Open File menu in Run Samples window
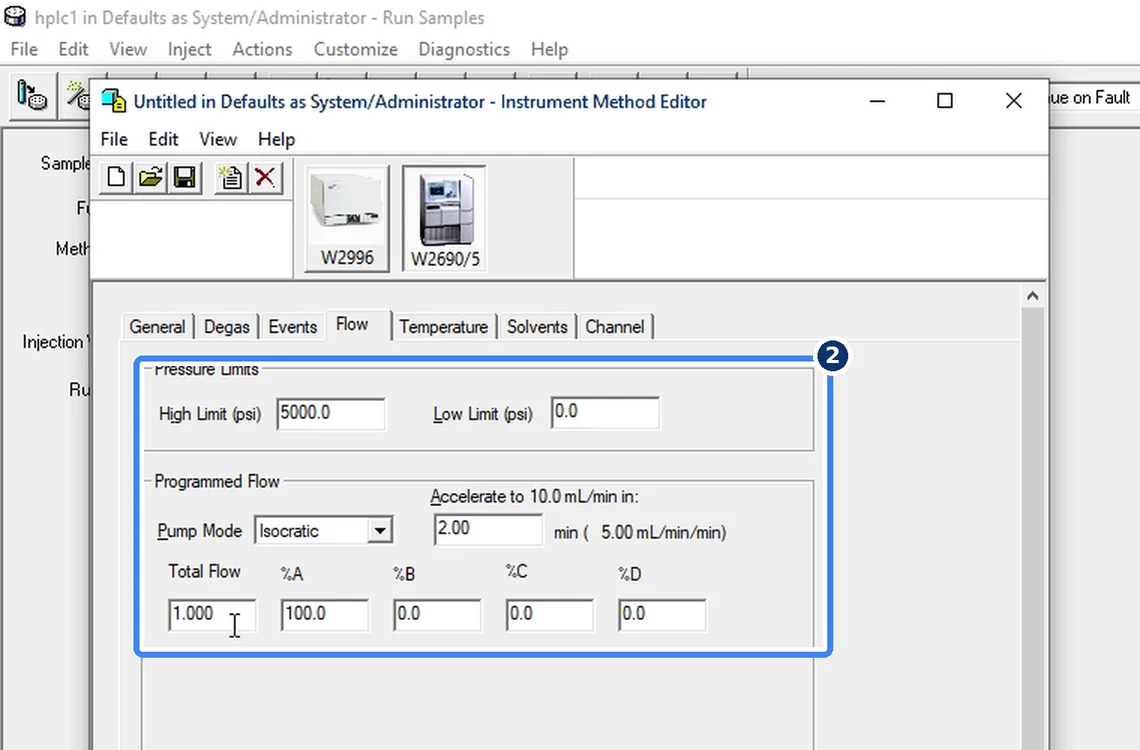The width and height of the screenshot is (1140, 750). 24,49
